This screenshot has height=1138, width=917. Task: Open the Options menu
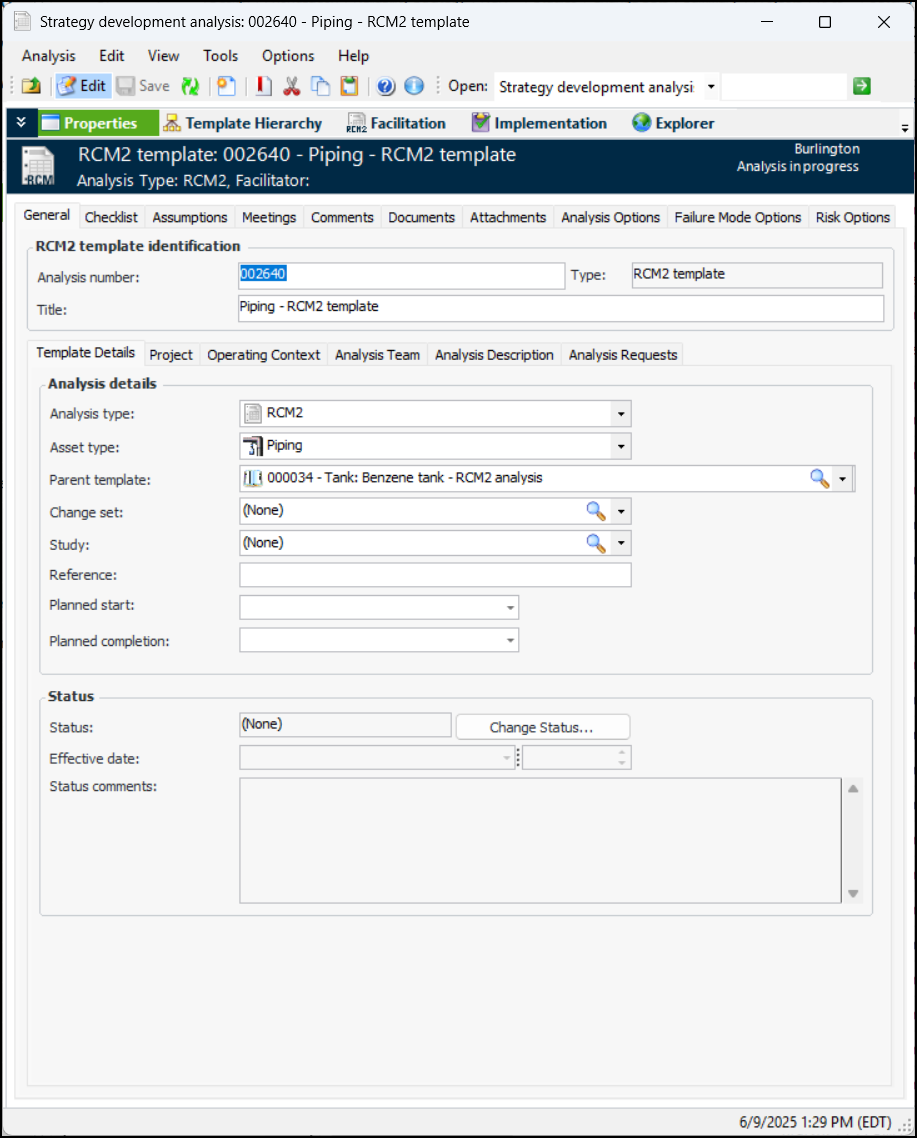288,56
